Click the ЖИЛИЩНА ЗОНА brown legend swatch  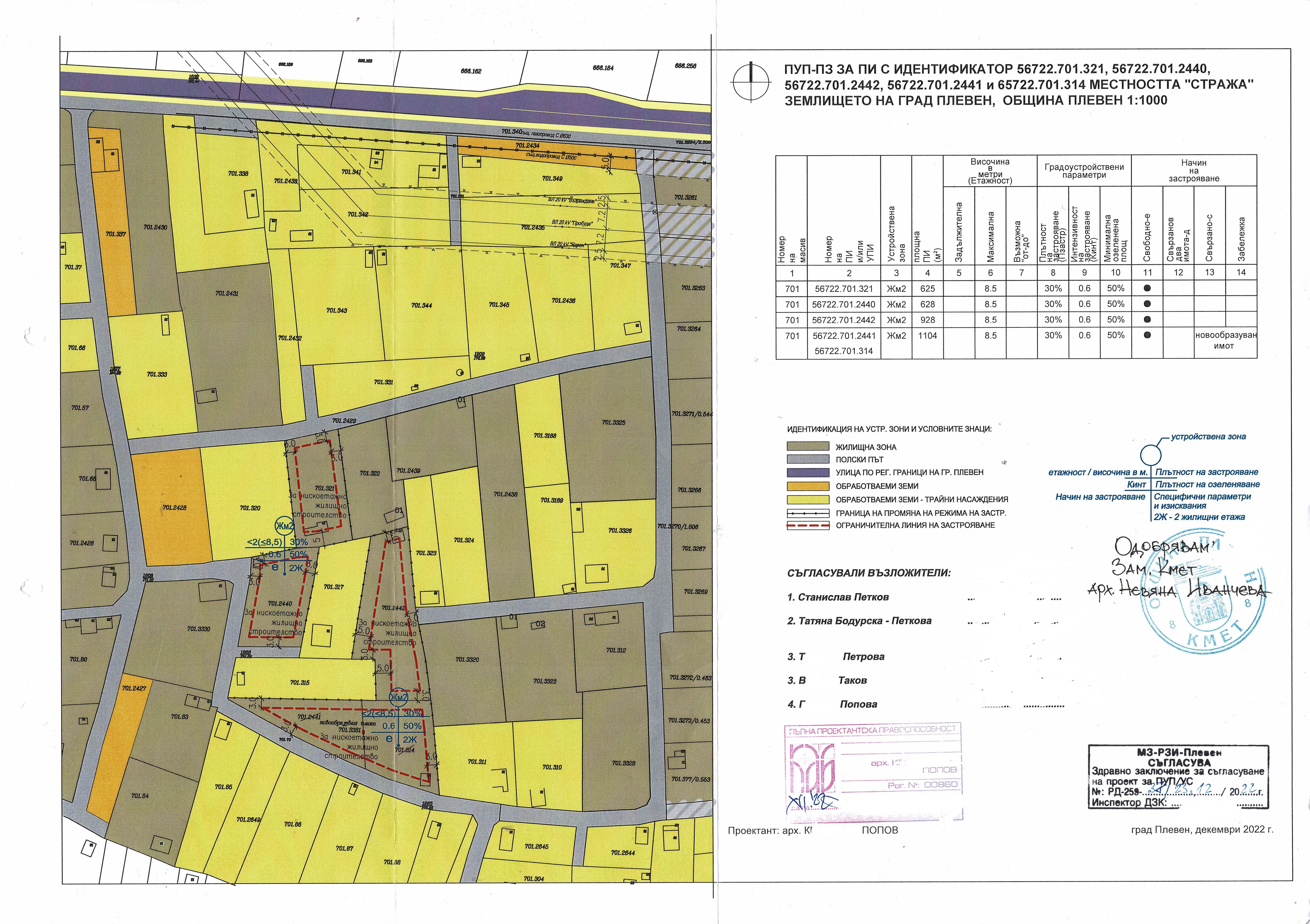click(x=807, y=447)
